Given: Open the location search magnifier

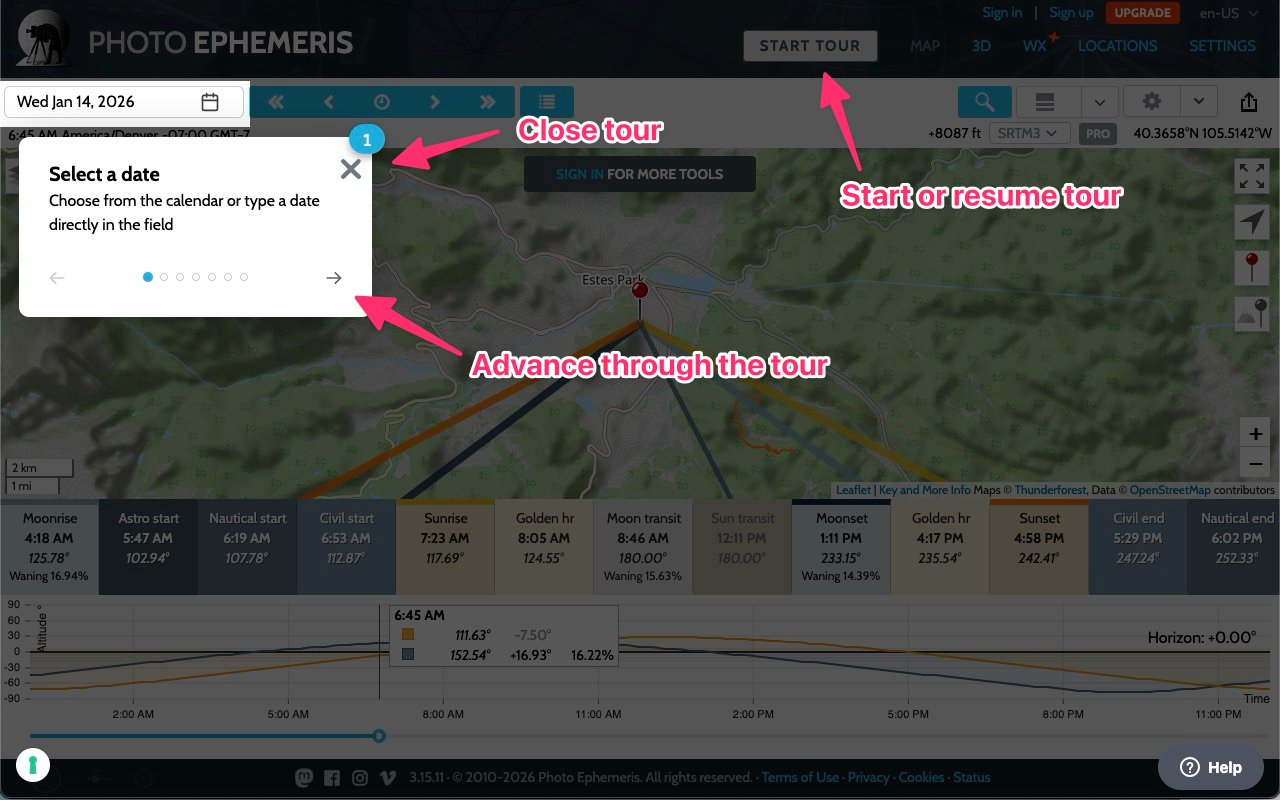Looking at the screenshot, I should [984, 102].
